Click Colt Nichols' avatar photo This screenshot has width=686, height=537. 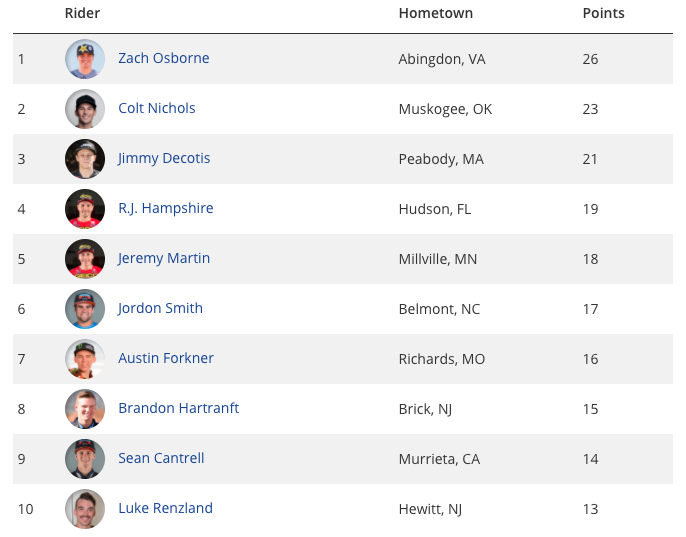[85, 109]
